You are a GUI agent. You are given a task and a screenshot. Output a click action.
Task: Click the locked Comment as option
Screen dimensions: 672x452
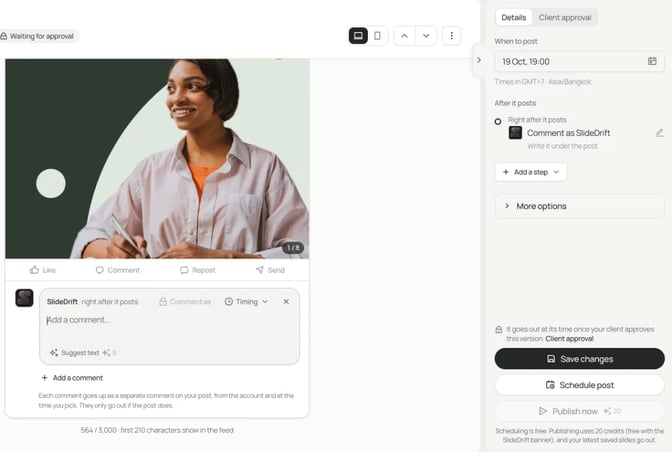[185, 302]
